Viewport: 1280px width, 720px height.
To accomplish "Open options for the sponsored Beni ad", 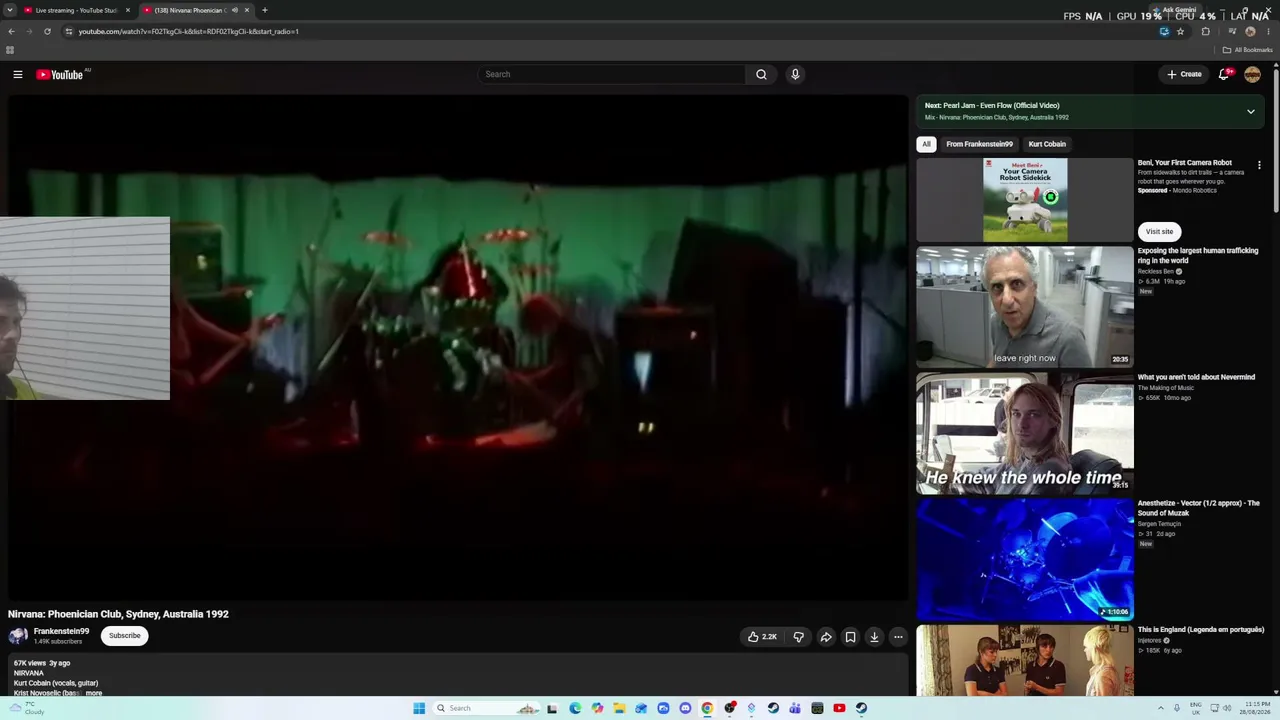I will click(1259, 165).
